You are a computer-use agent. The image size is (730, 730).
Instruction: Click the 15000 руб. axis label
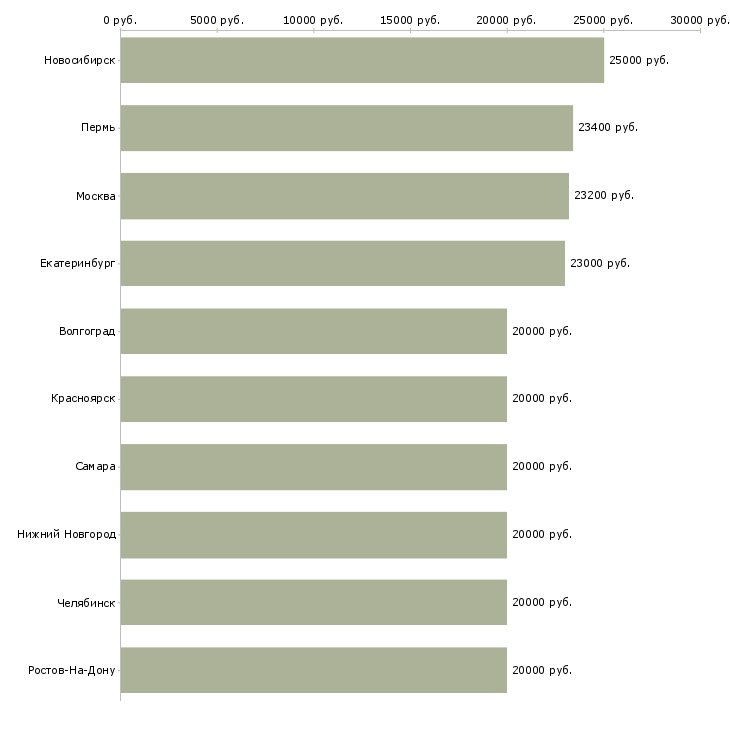[410, 20]
